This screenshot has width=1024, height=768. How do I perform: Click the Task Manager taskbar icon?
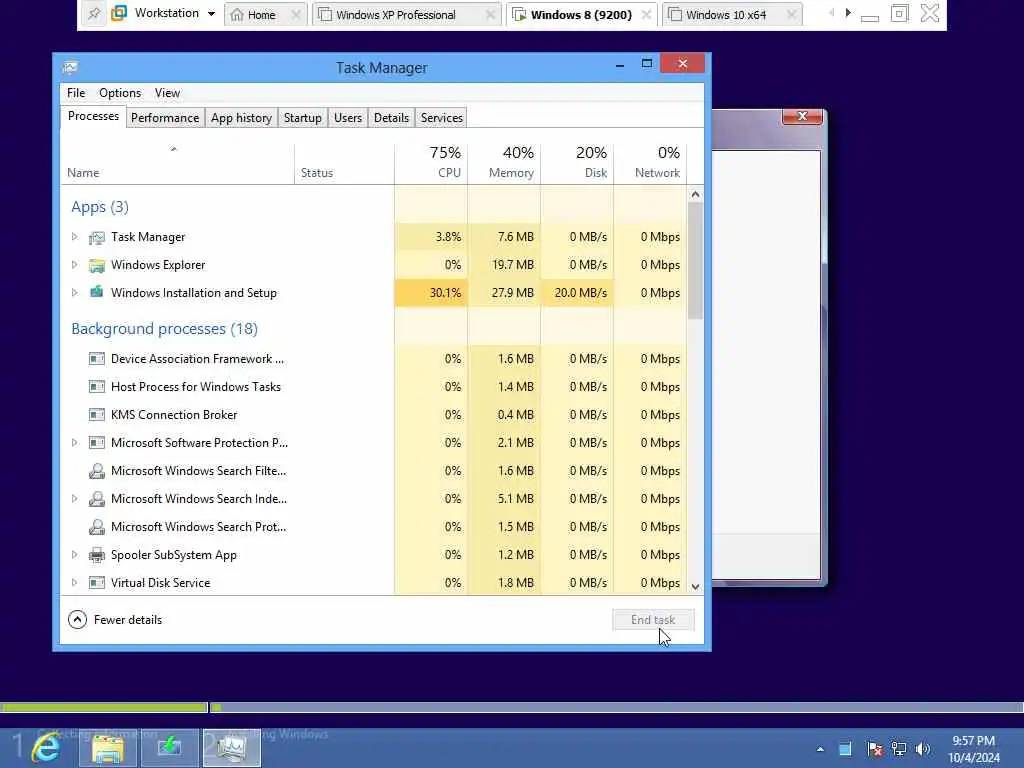point(231,748)
